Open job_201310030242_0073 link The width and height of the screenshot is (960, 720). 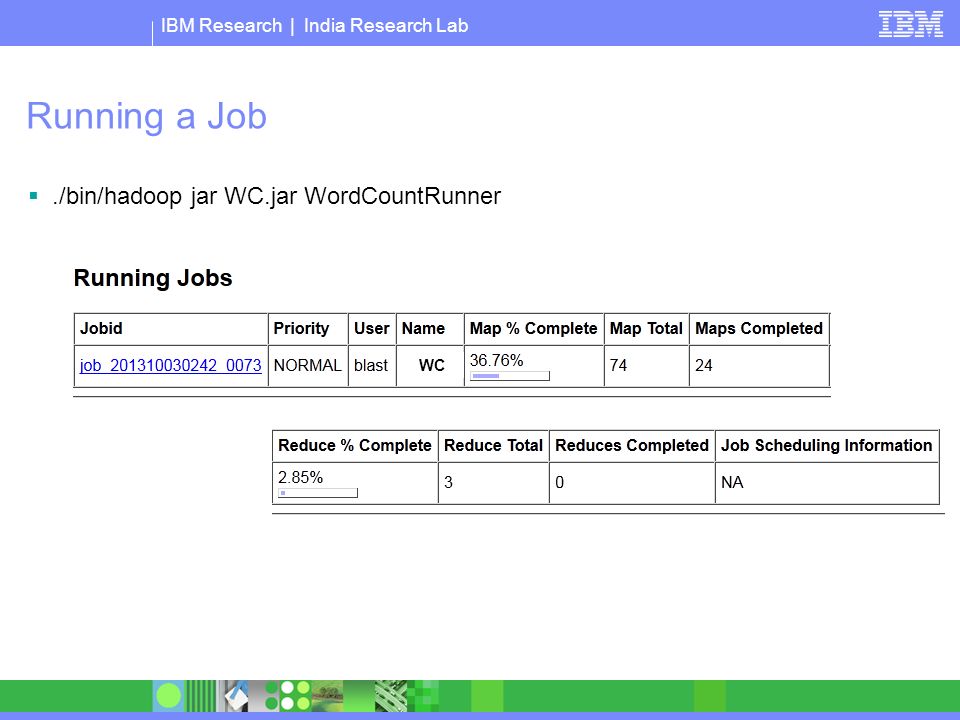coord(170,366)
